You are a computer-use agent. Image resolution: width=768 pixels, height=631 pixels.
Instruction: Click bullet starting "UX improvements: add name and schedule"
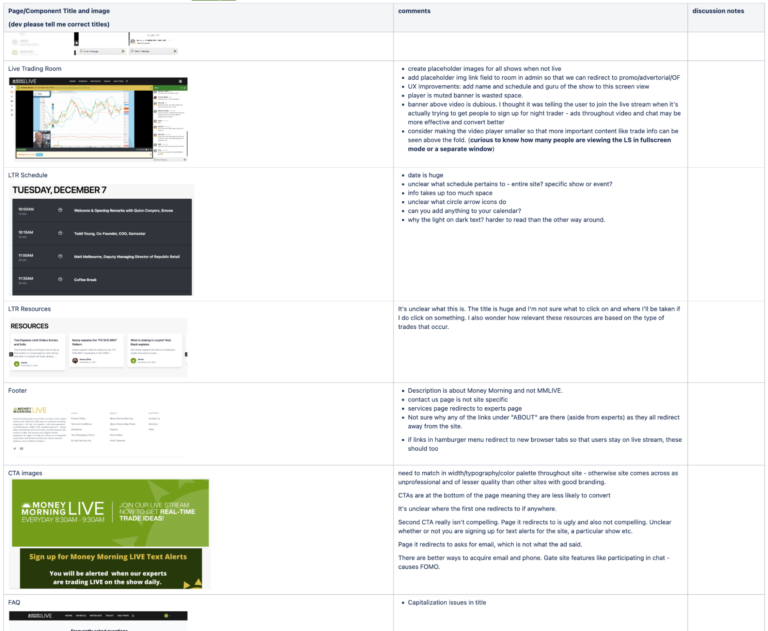pyautogui.click(x=528, y=86)
